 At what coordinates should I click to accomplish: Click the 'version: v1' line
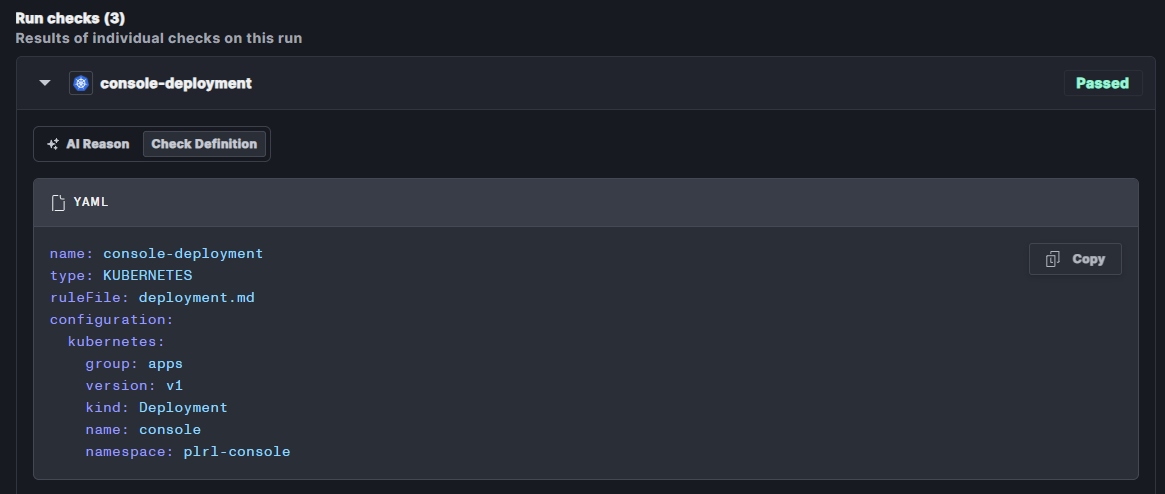[x=134, y=385]
